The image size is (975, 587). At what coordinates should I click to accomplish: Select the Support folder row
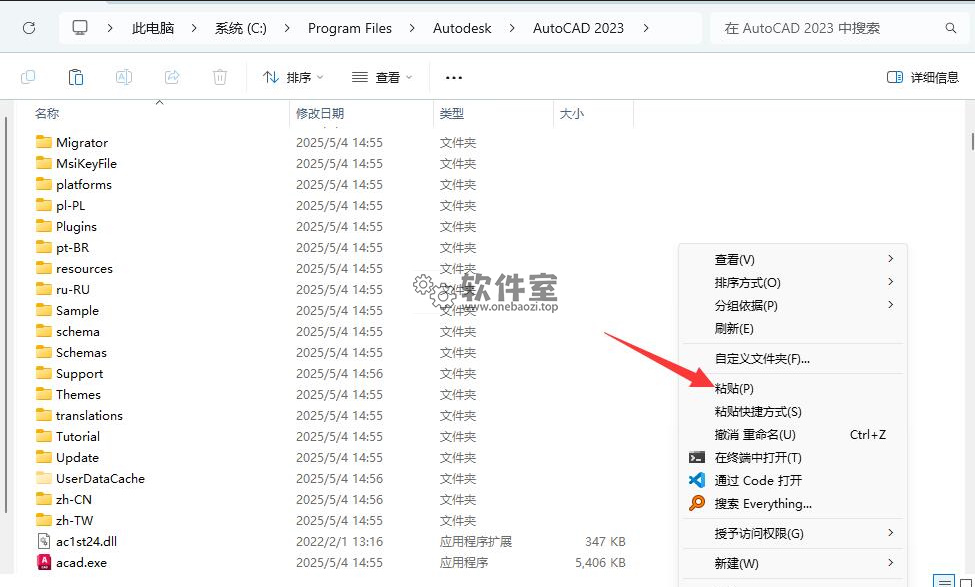332,373
